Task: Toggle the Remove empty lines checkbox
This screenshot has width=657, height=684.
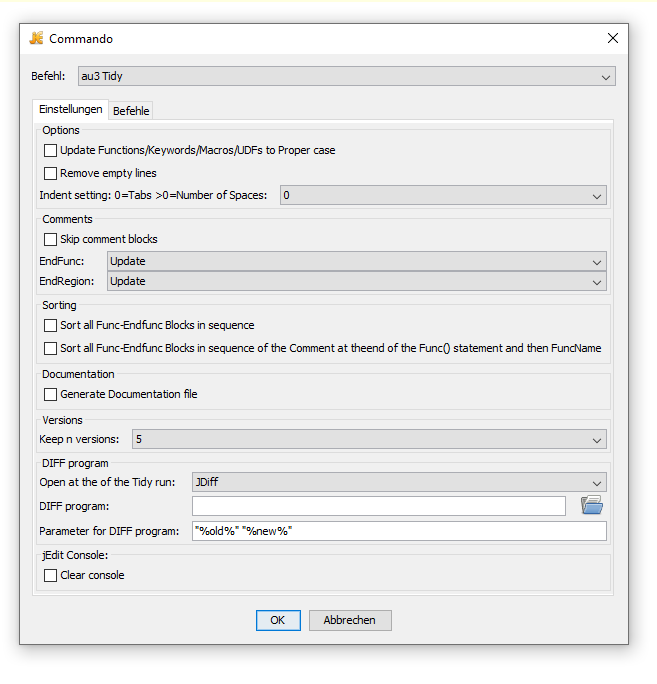Action: (51, 174)
